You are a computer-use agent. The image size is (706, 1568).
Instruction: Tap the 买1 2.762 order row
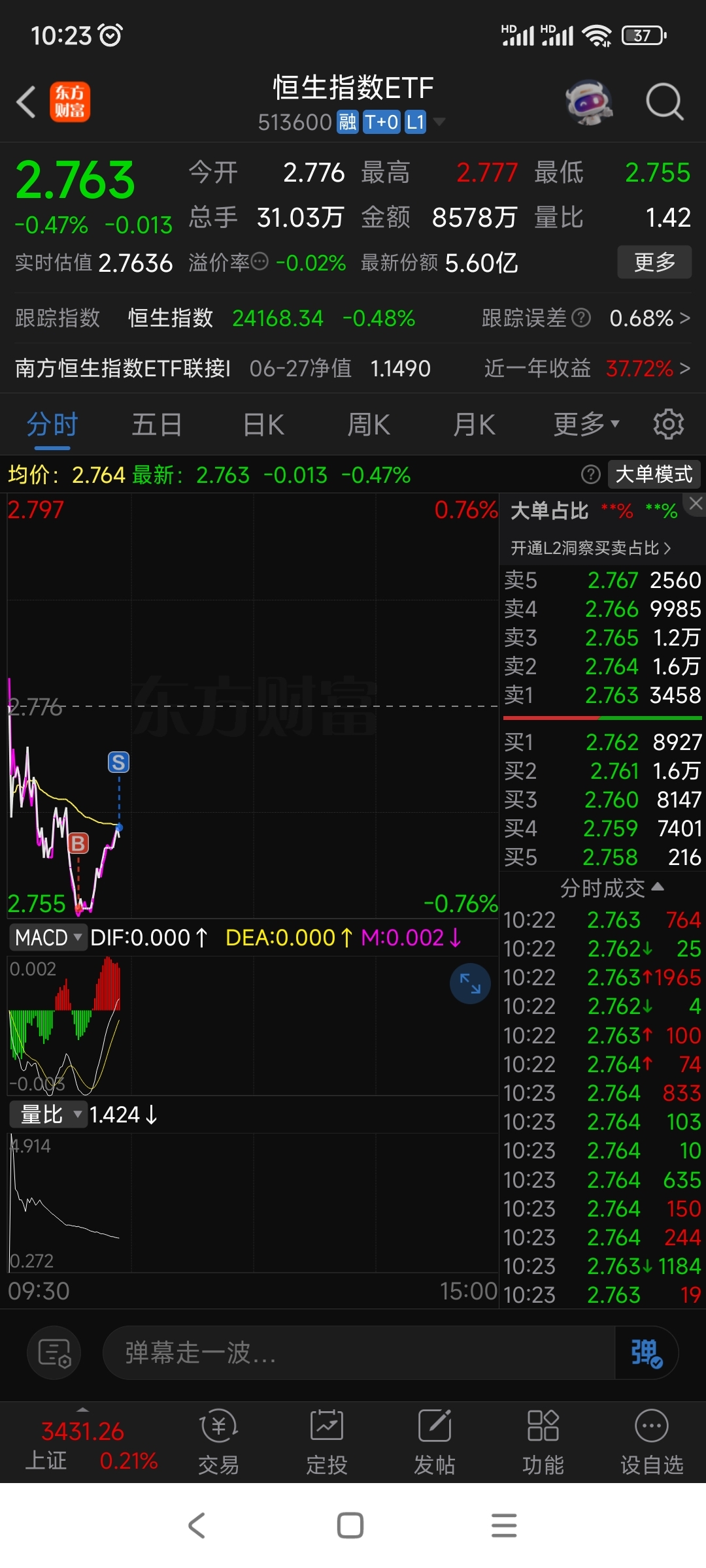(602, 742)
